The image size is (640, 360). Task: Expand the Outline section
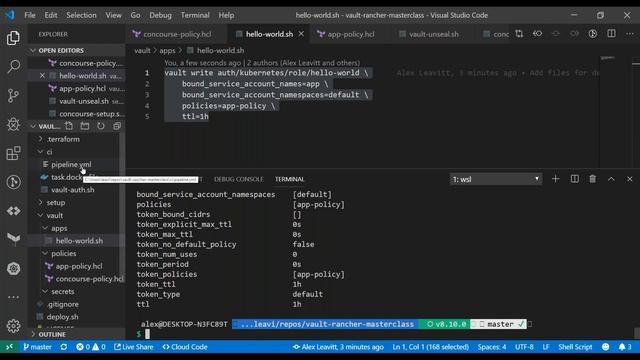(x=76, y=334)
